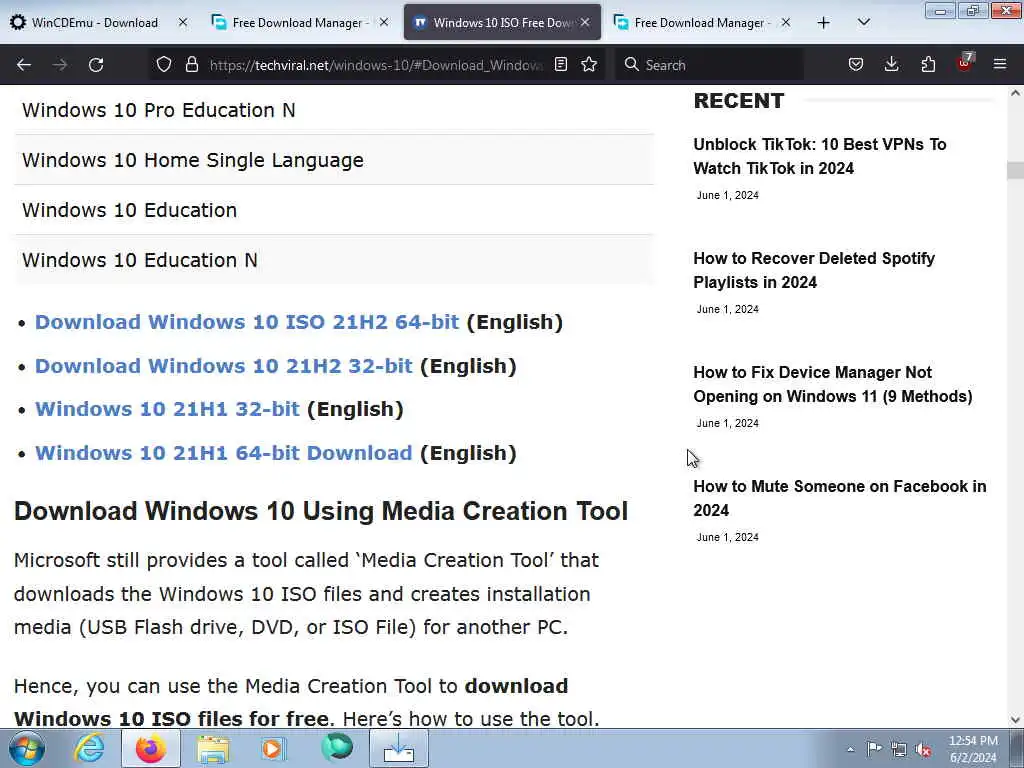1024x768 pixels.
Task: Click the scrollbar up arrow
Action: (x=1015, y=93)
